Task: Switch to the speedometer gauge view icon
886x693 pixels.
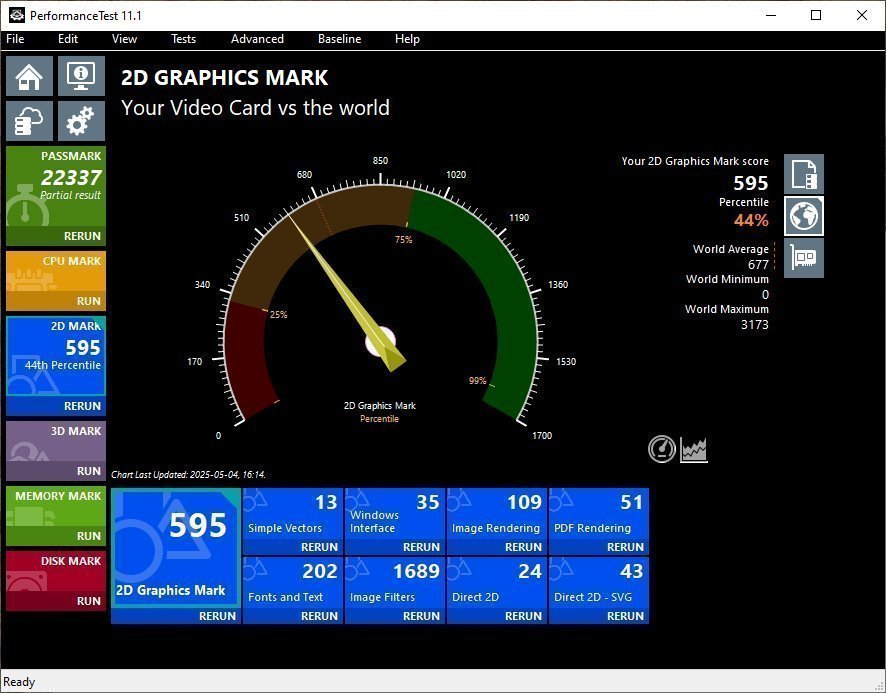Action: (x=662, y=450)
